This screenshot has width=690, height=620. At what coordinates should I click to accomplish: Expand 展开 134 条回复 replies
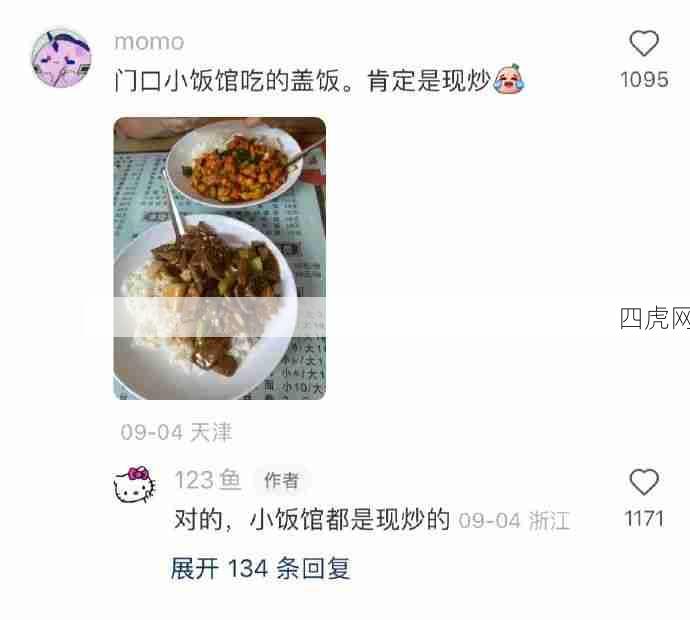(261, 568)
